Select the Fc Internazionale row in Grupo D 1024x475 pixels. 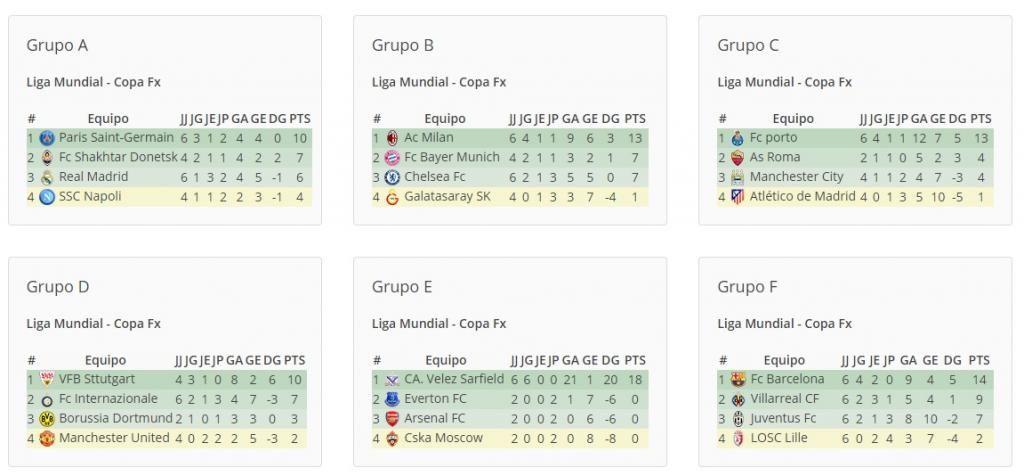[x=167, y=399]
